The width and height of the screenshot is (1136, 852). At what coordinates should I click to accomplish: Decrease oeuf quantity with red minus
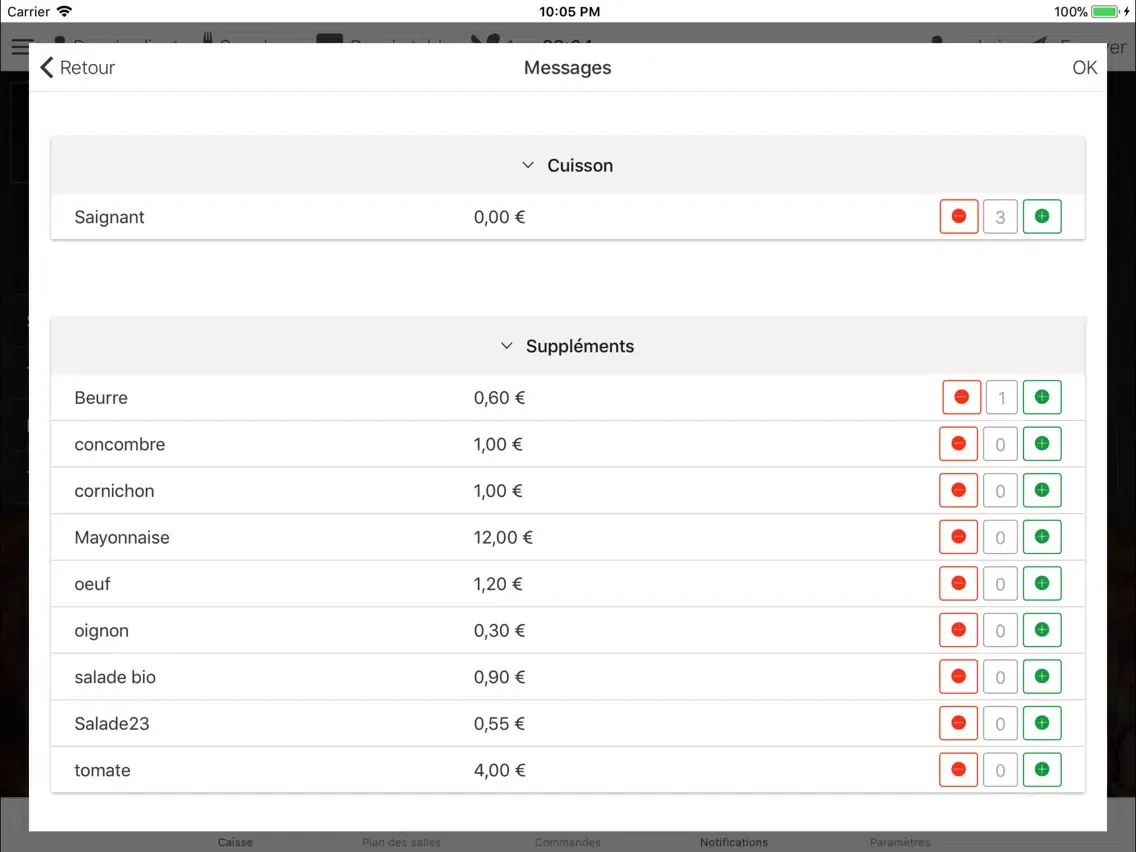pos(958,583)
